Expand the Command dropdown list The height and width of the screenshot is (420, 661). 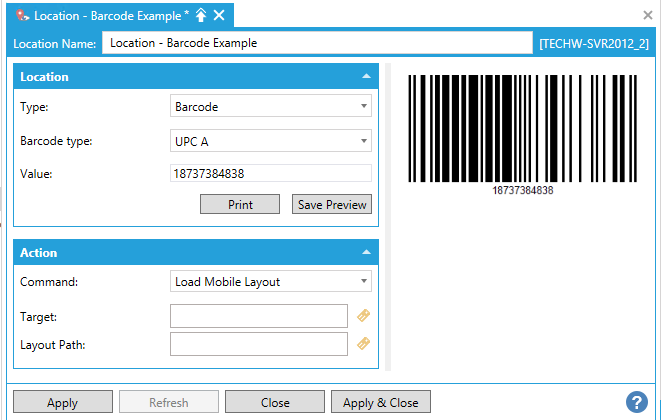271,281
